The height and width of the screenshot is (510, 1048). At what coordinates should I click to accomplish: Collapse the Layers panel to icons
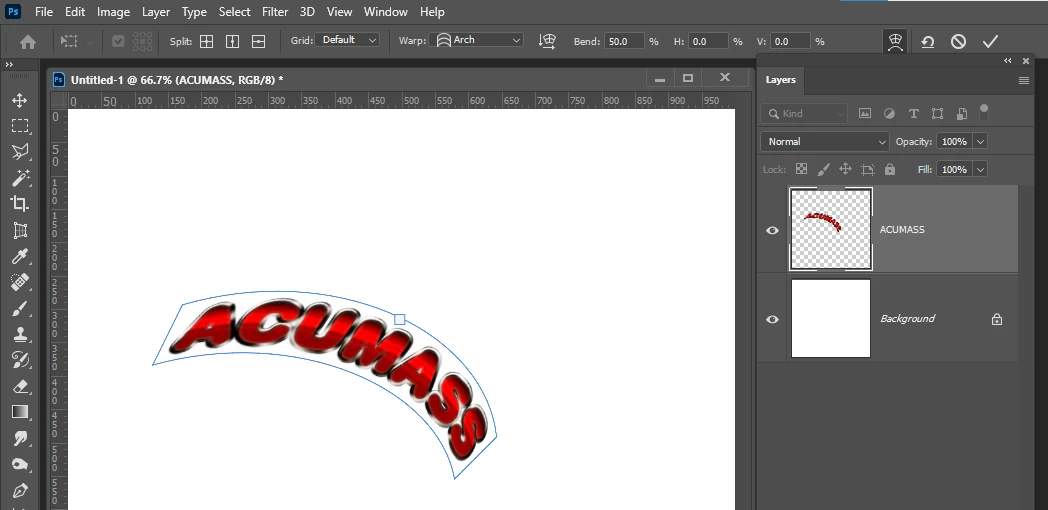pos(1008,61)
